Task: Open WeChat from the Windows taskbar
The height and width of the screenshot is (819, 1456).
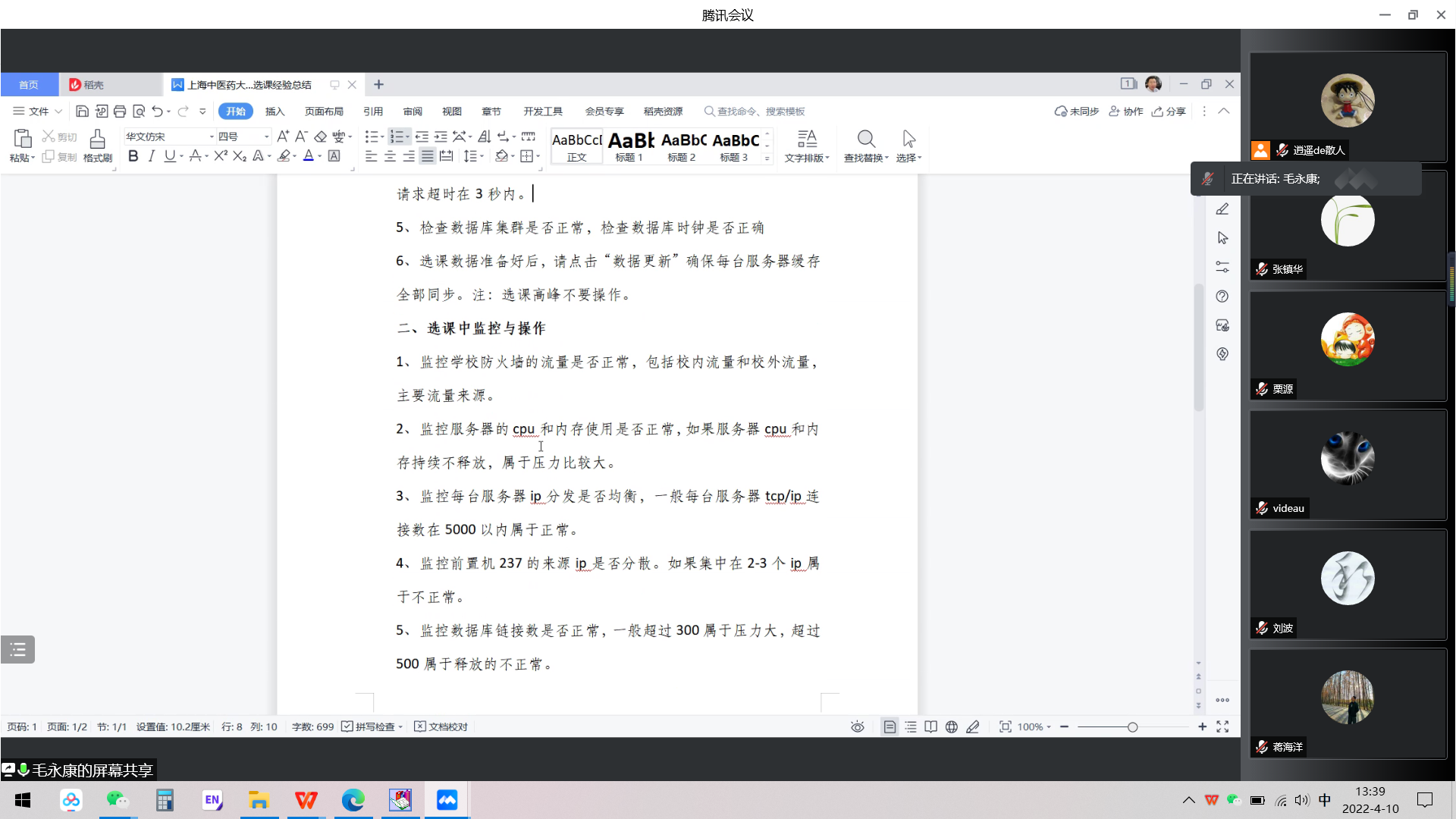Action: click(x=118, y=800)
